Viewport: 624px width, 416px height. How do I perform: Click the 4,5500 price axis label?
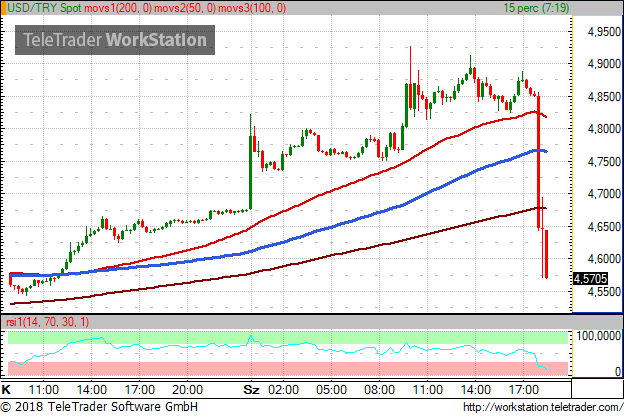tap(604, 291)
